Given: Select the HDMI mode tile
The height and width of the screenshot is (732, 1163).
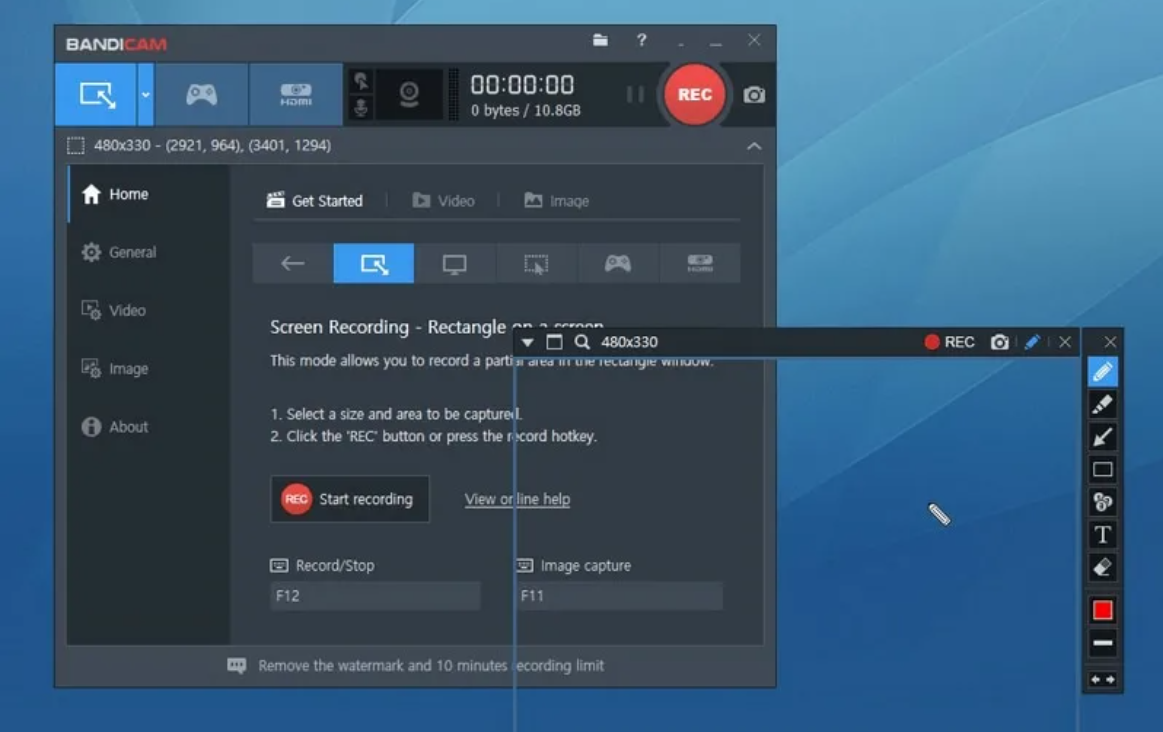Looking at the screenshot, I should [x=699, y=263].
